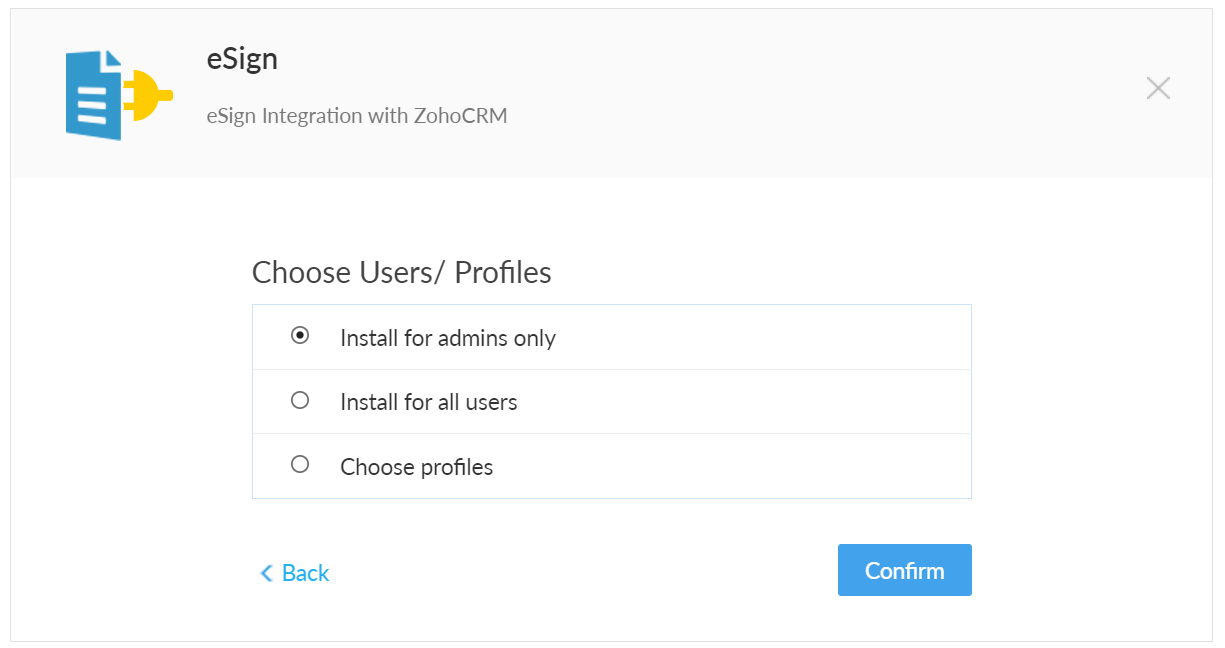Close the eSign installation dialog

click(1158, 88)
